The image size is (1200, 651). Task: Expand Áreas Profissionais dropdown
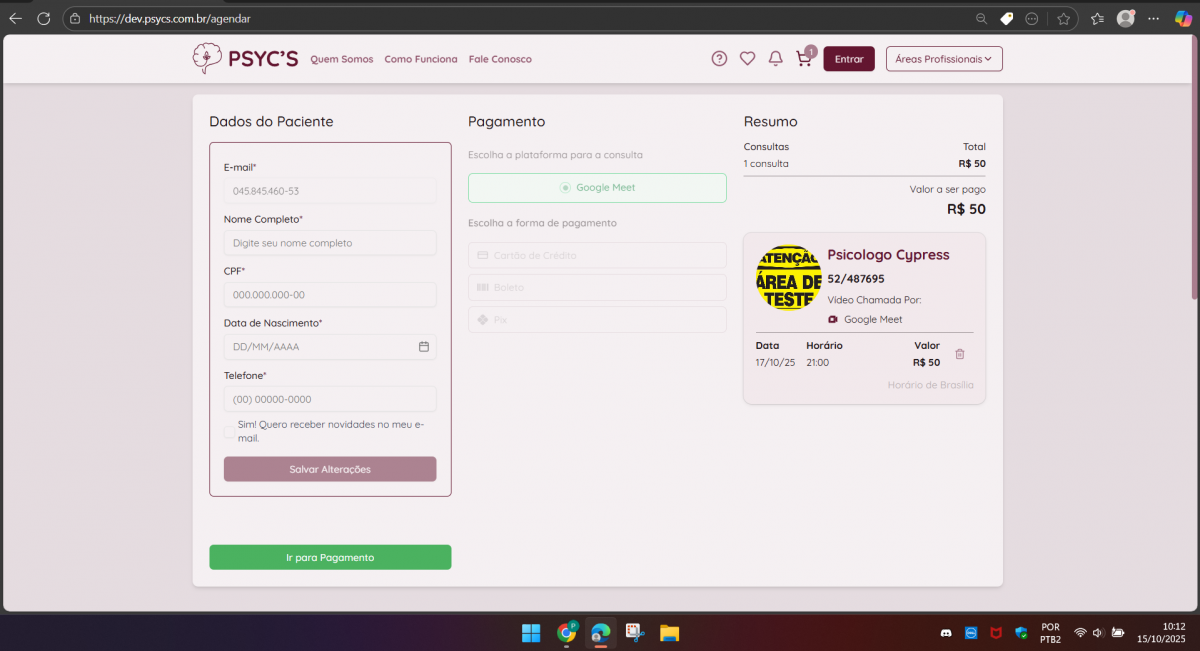click(x=943, y=59)
